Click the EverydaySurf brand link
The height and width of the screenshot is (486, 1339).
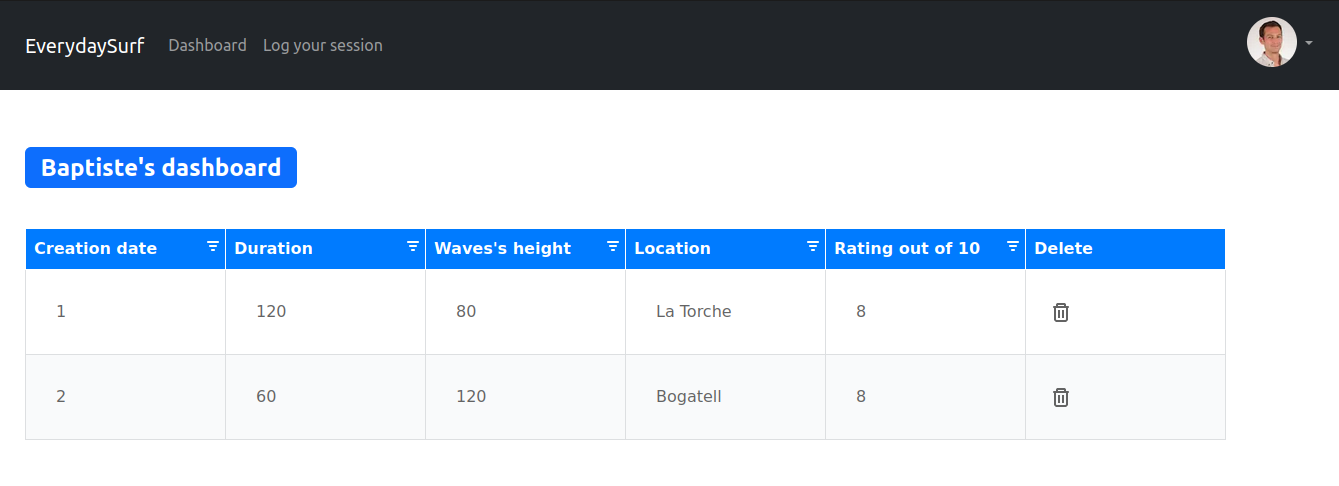(85, 45)
